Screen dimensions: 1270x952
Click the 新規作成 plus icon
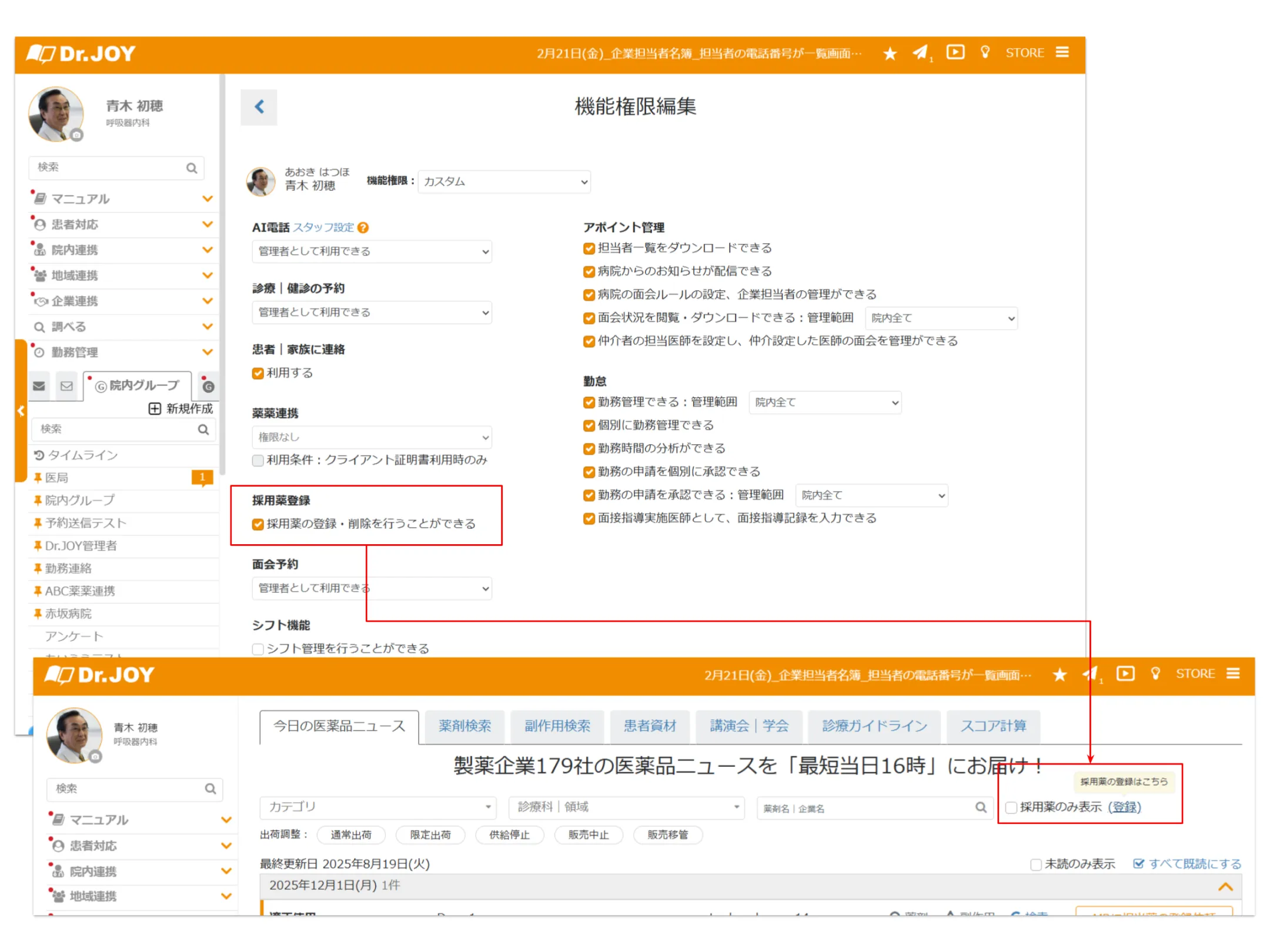click(x=155, y=408)
